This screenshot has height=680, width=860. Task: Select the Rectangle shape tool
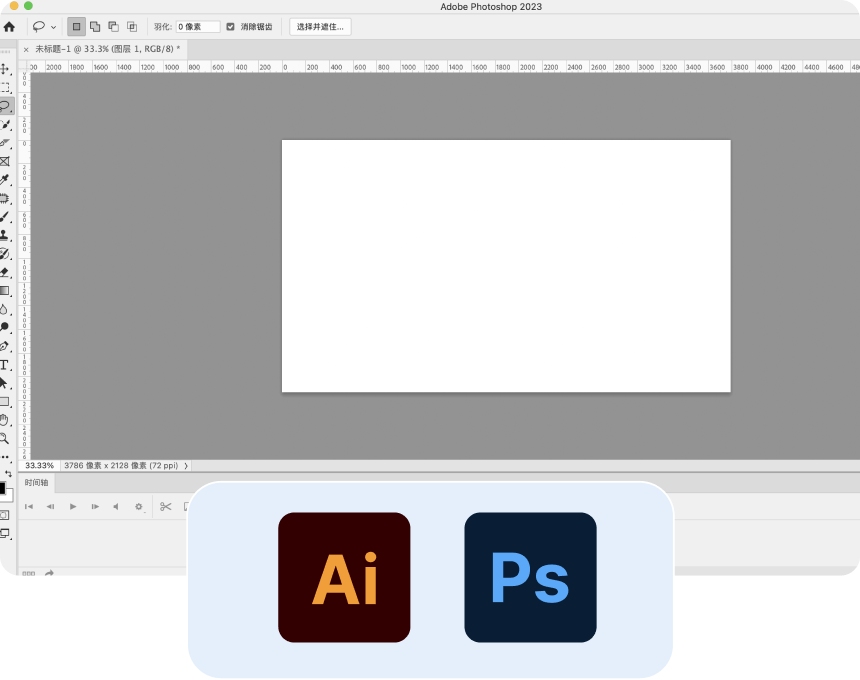click(5, 402)
